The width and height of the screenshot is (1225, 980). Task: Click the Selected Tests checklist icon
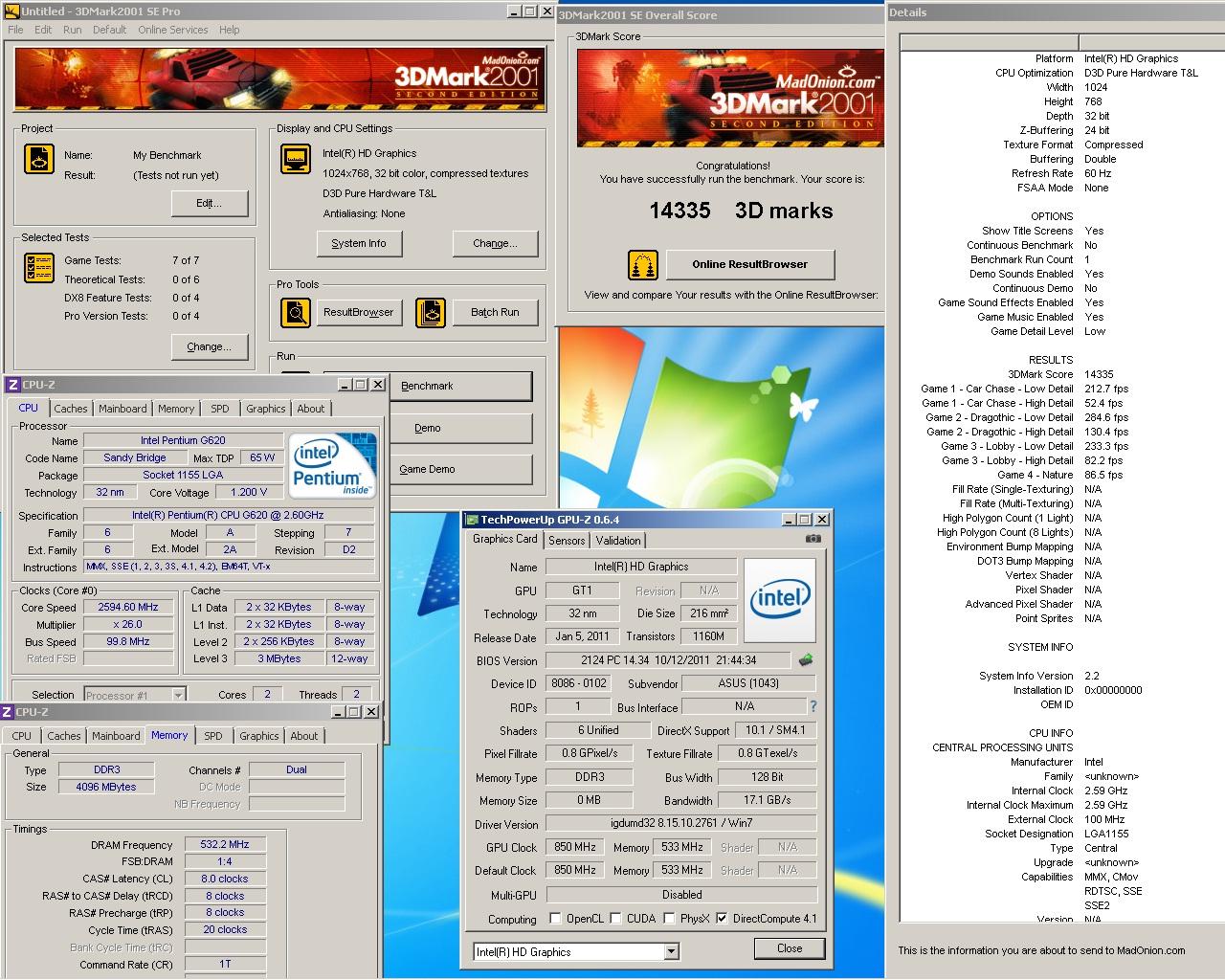(38, 268)
